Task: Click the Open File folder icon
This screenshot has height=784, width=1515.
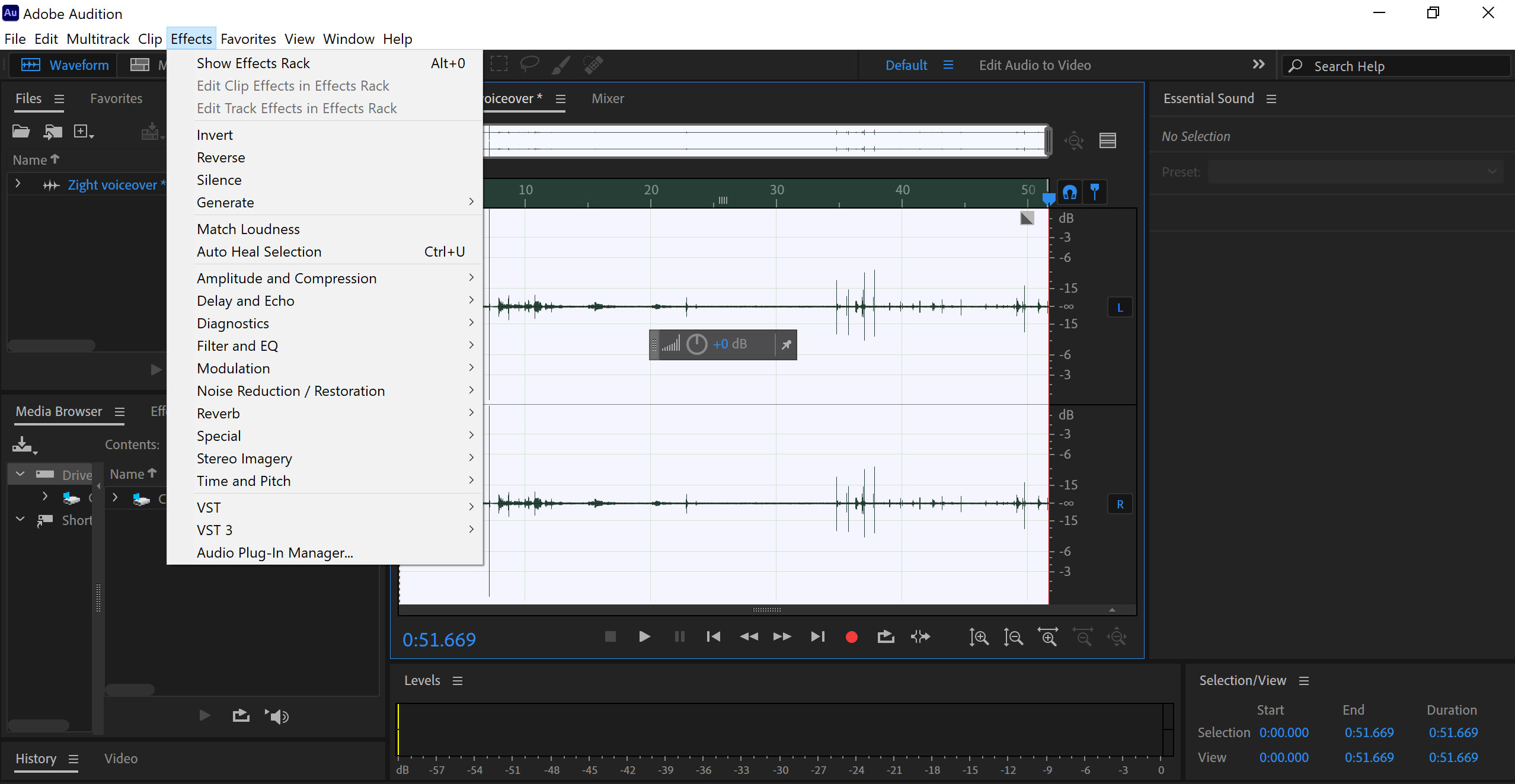Action: point(21,131)
